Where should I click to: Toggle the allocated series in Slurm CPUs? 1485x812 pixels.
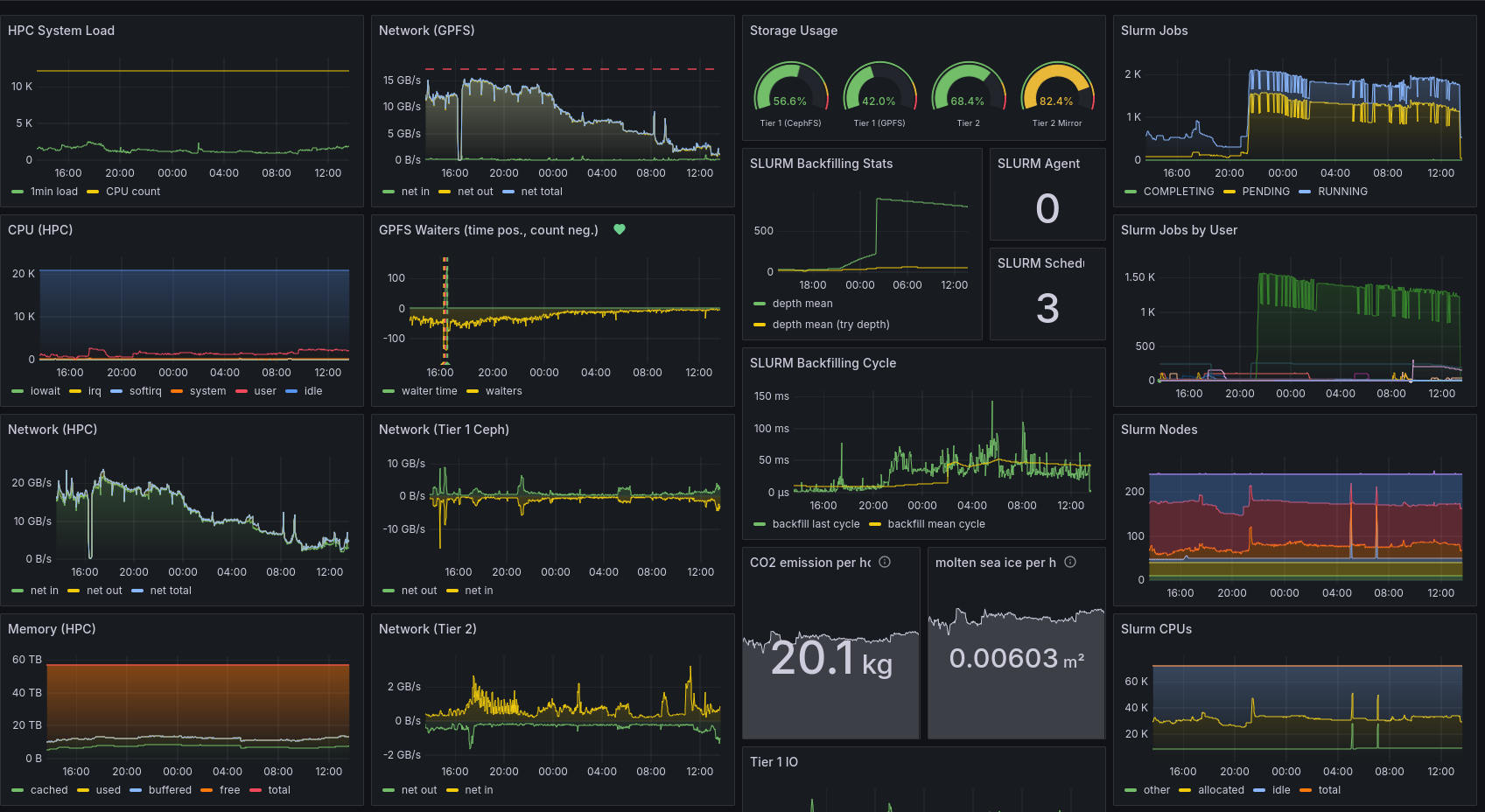click(x=1221, y=790)
